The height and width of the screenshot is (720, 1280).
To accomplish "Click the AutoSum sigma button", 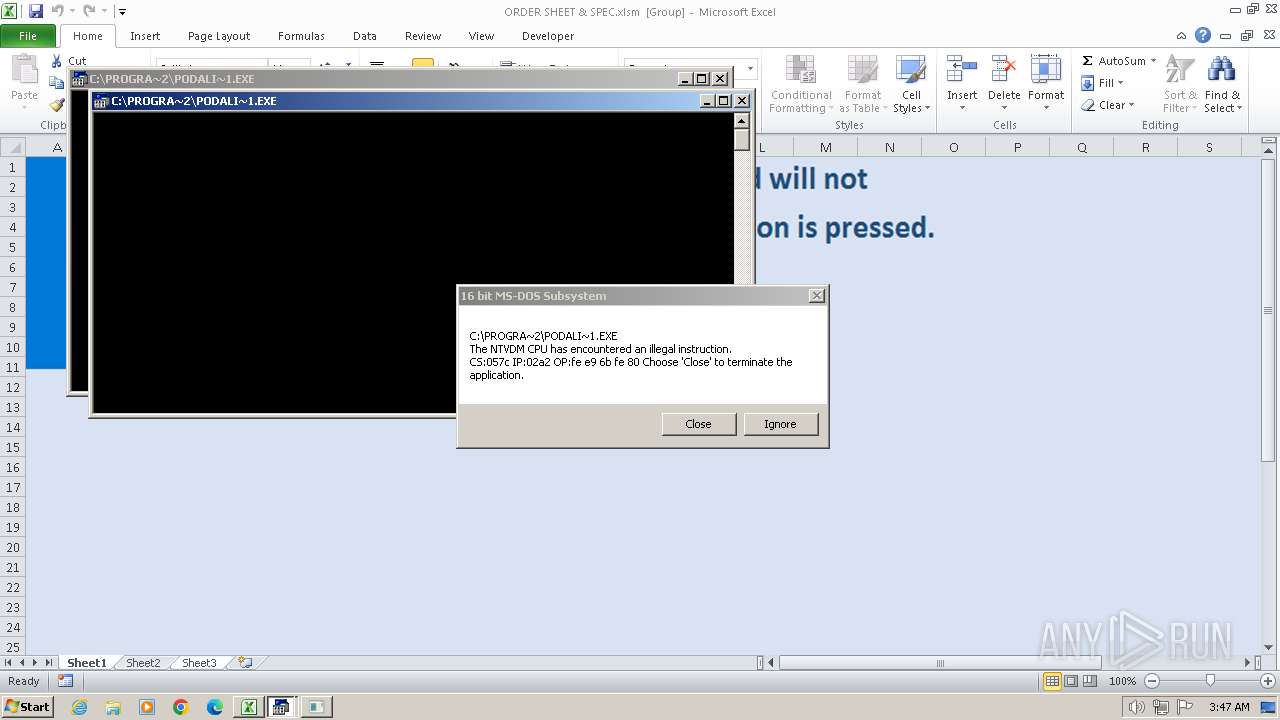I will (x=1112, y=61).
